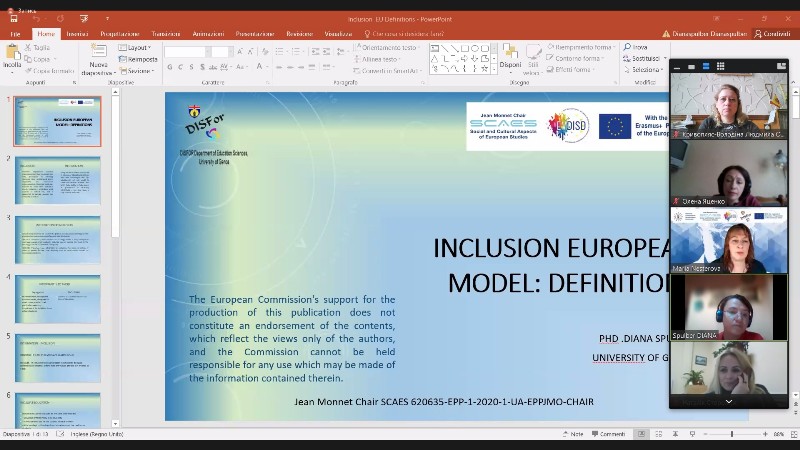Increase list indent level
Image resolution: width=800 pixels, height=450 pixels.
click(x=327, y=52)
